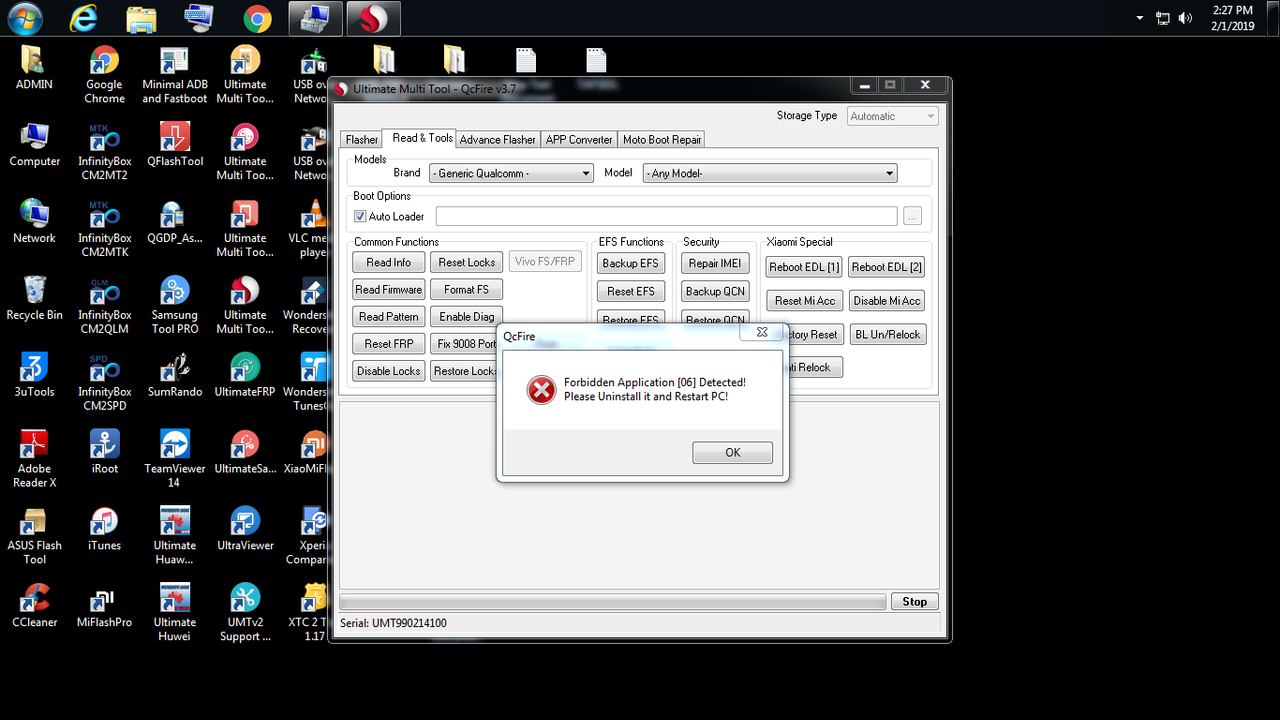Open the Network desktop icon
1280x720 pixels.
34,222
